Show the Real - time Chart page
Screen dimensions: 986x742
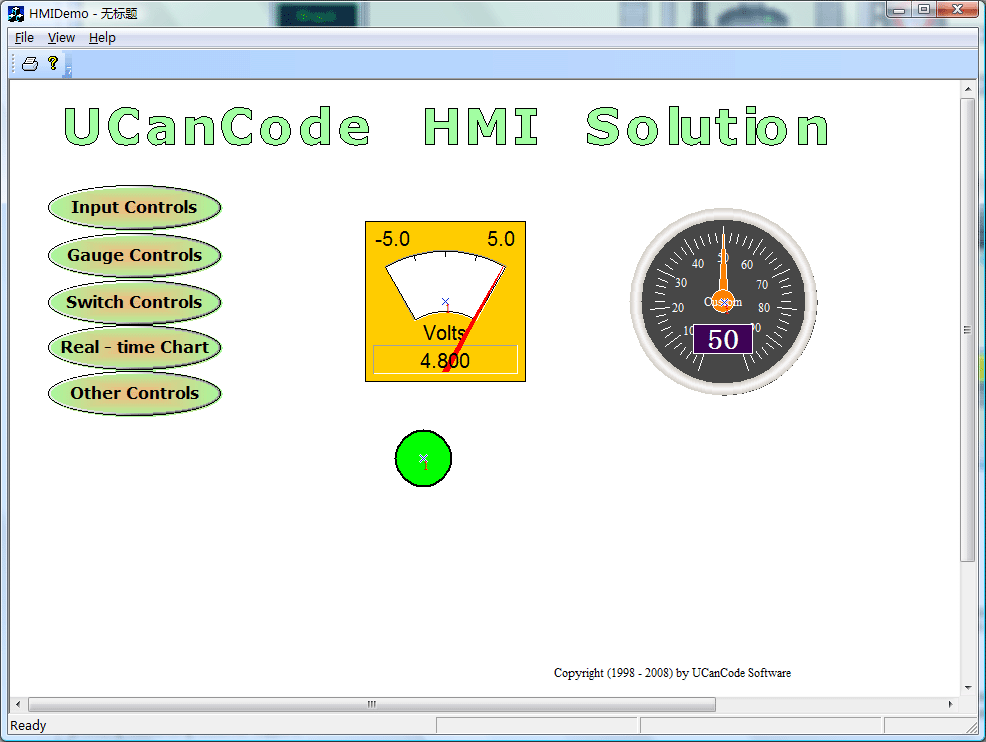(x=135, y=347)
